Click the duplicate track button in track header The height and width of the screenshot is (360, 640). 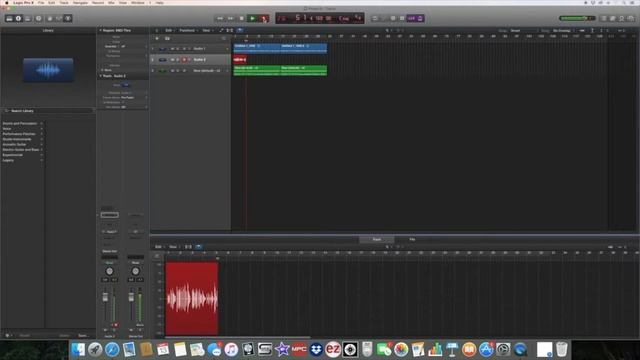167,38
